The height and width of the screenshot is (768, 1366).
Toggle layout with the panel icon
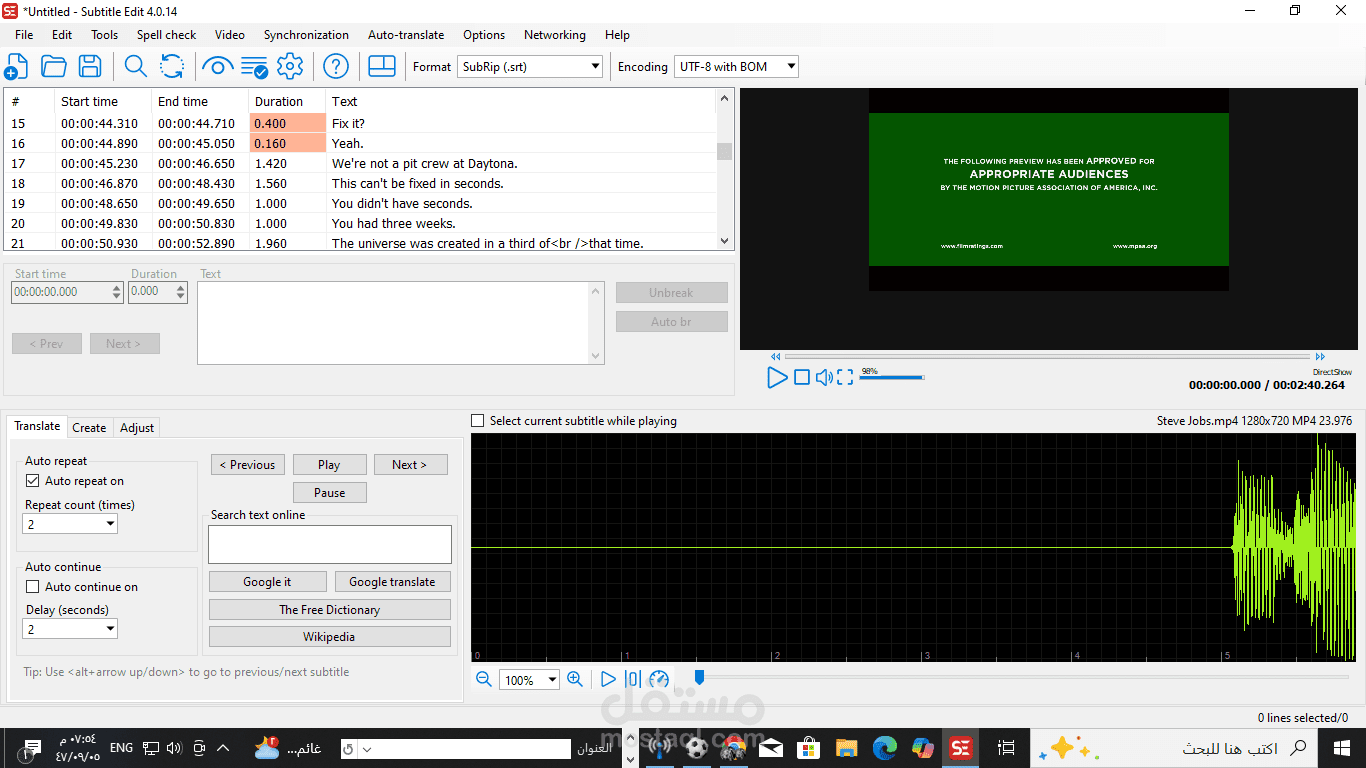point(382,66)
